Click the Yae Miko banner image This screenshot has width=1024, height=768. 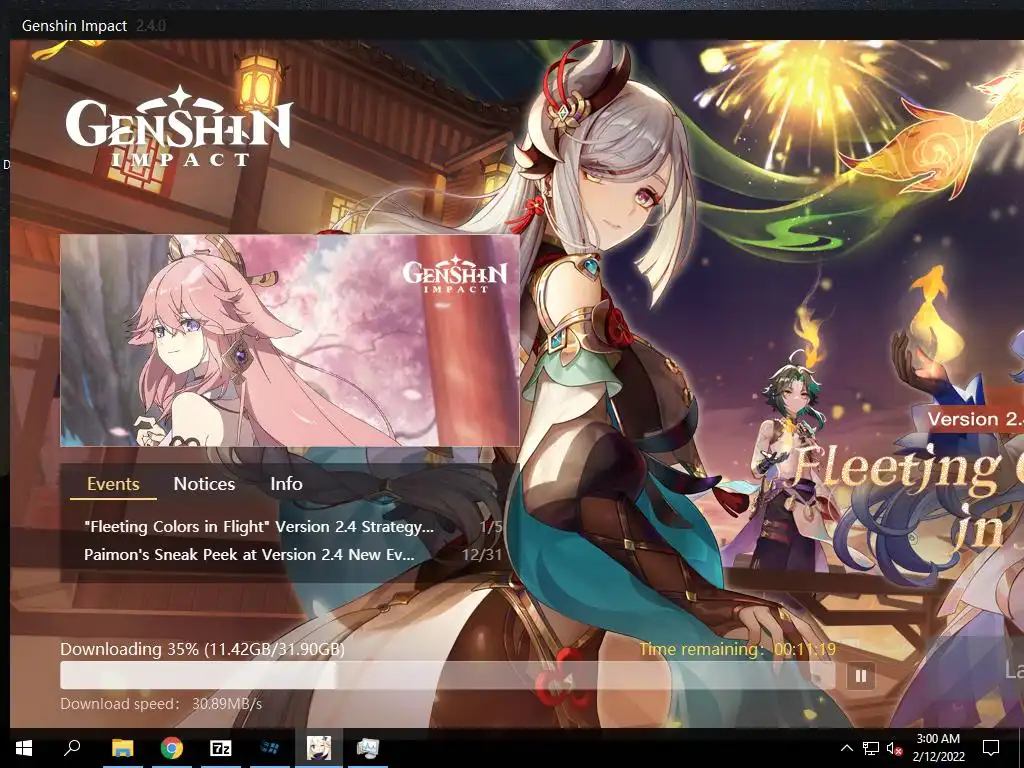(289, 340)
